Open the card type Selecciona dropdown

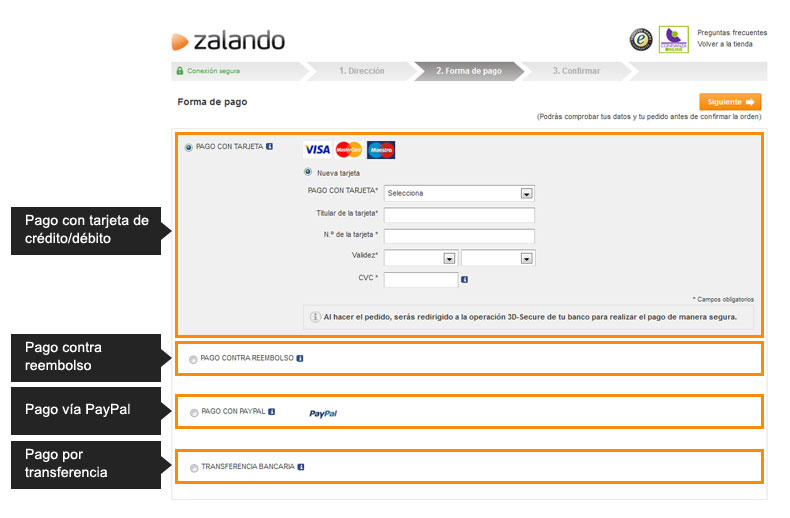click(x=459, y=193)
